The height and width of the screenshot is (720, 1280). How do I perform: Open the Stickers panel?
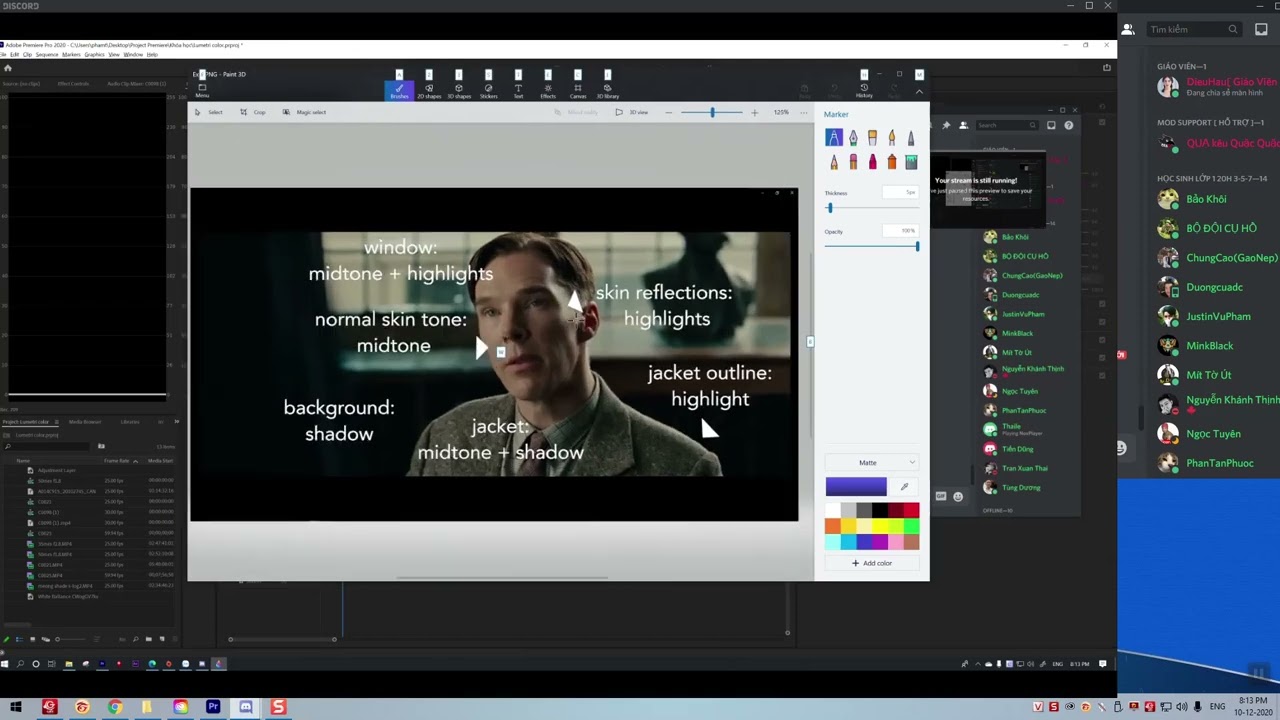click(489, 89)
